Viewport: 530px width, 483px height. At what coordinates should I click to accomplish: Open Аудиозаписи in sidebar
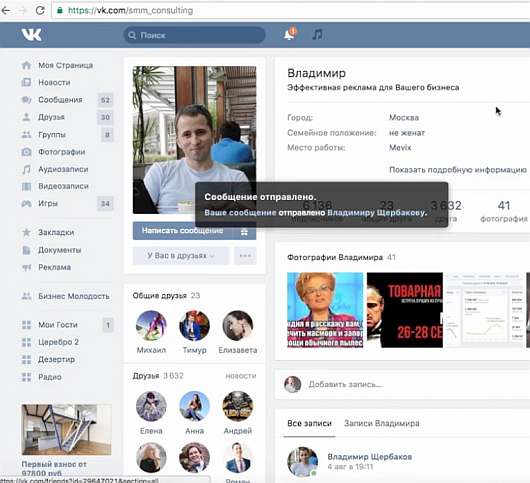pyautogui.click(x=63, y=169)
